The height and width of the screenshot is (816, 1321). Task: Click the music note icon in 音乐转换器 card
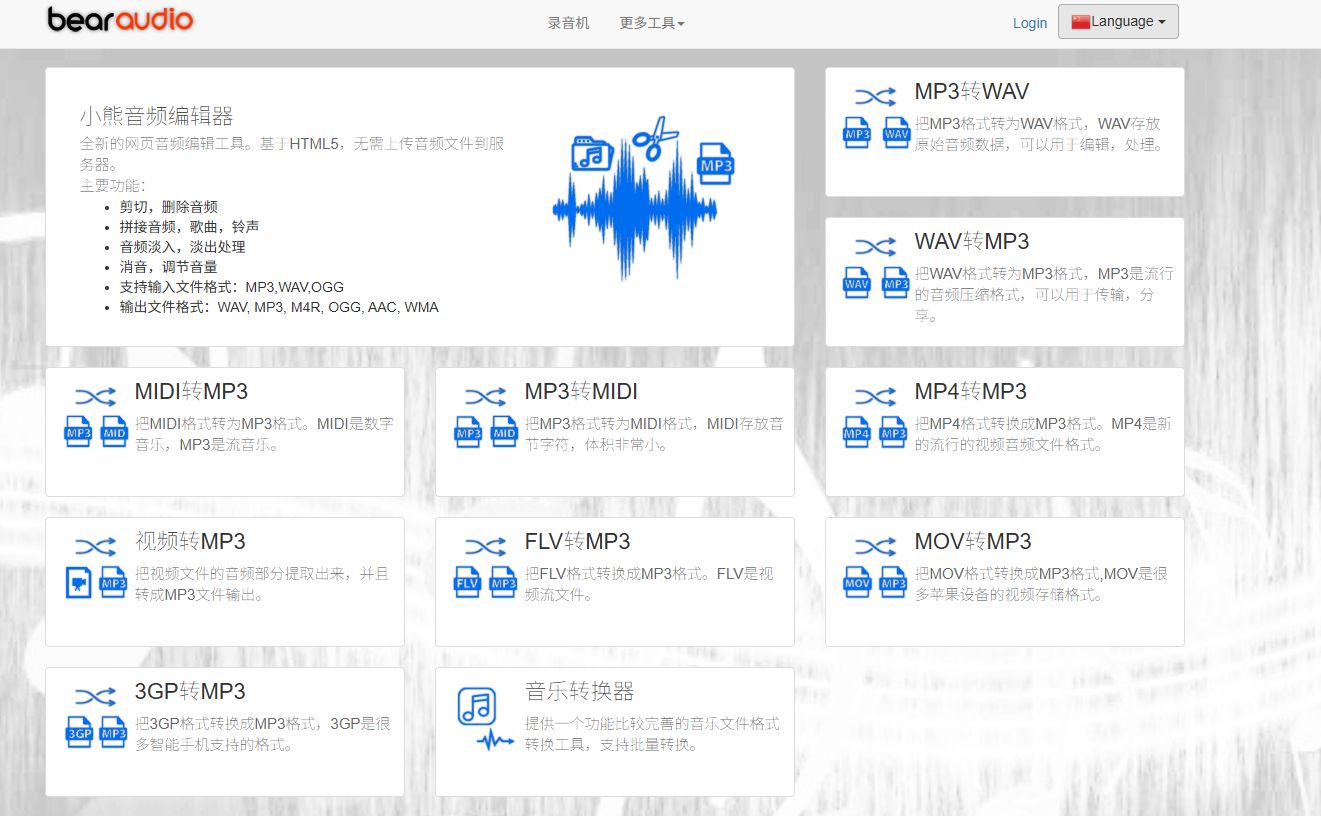click(x=477, y=706)
